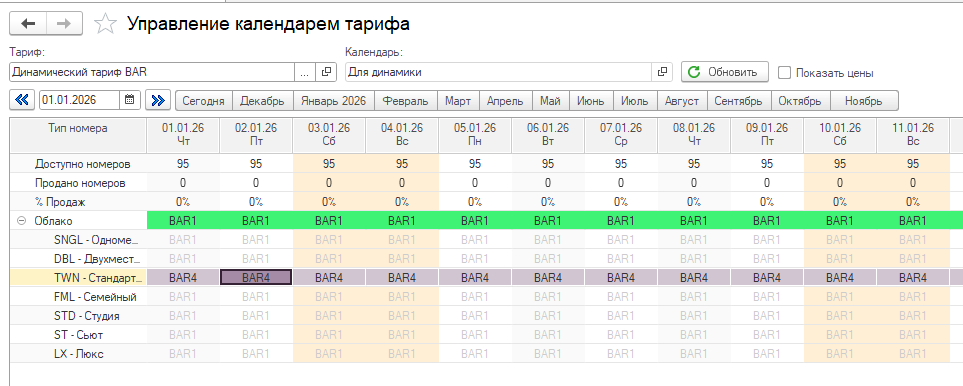The width and height of the screenshot is (963, 386).
Task: Select the 01.01.26 Чт column header
Action: [182, 135]
